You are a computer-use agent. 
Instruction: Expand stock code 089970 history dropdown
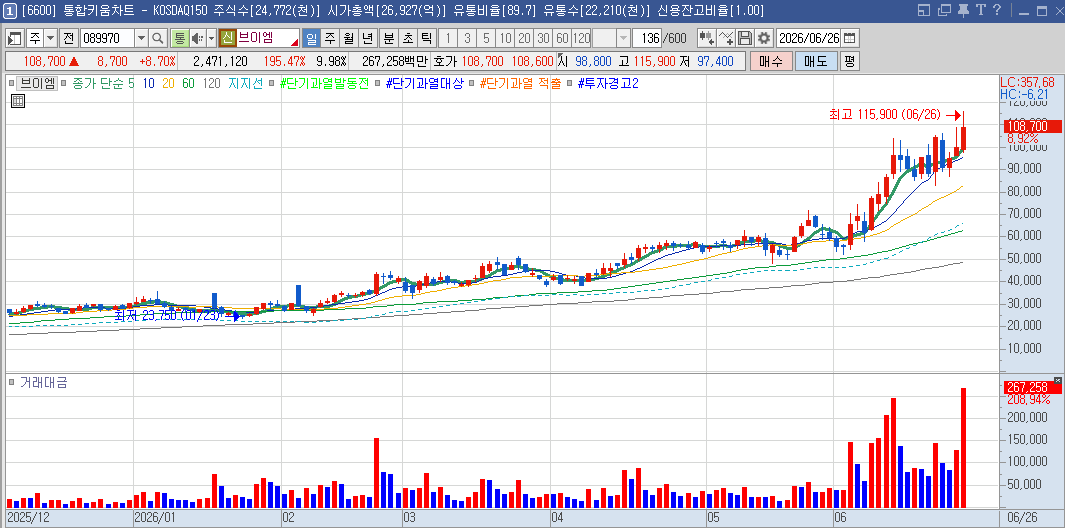141,38
